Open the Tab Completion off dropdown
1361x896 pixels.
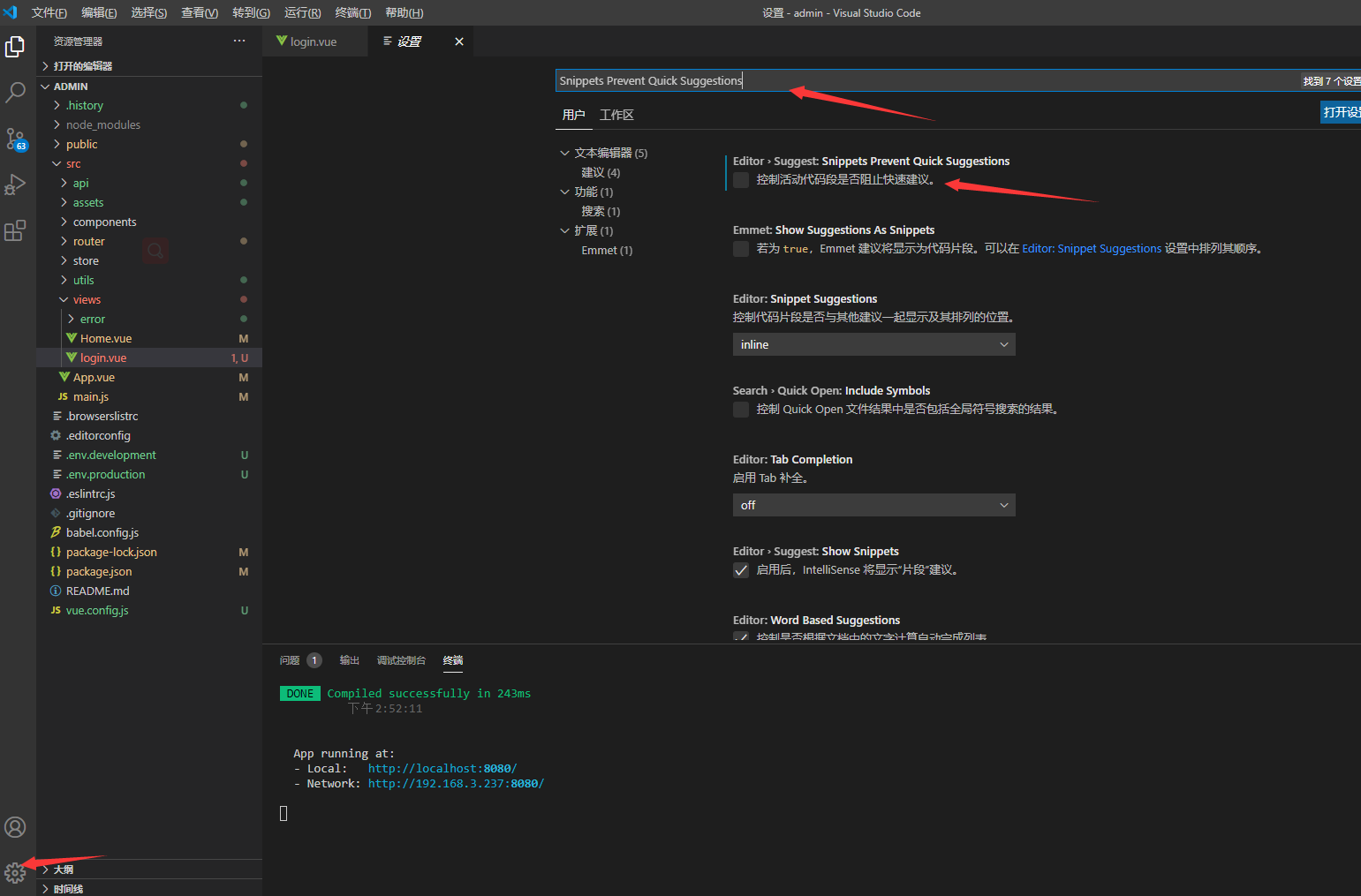(873, 504)
